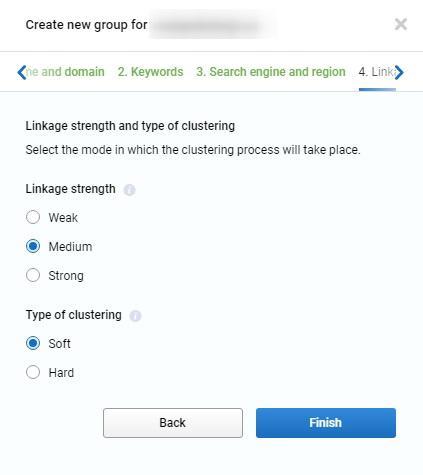Click the blue Finish button
The image size is (423, 475).
326,423
